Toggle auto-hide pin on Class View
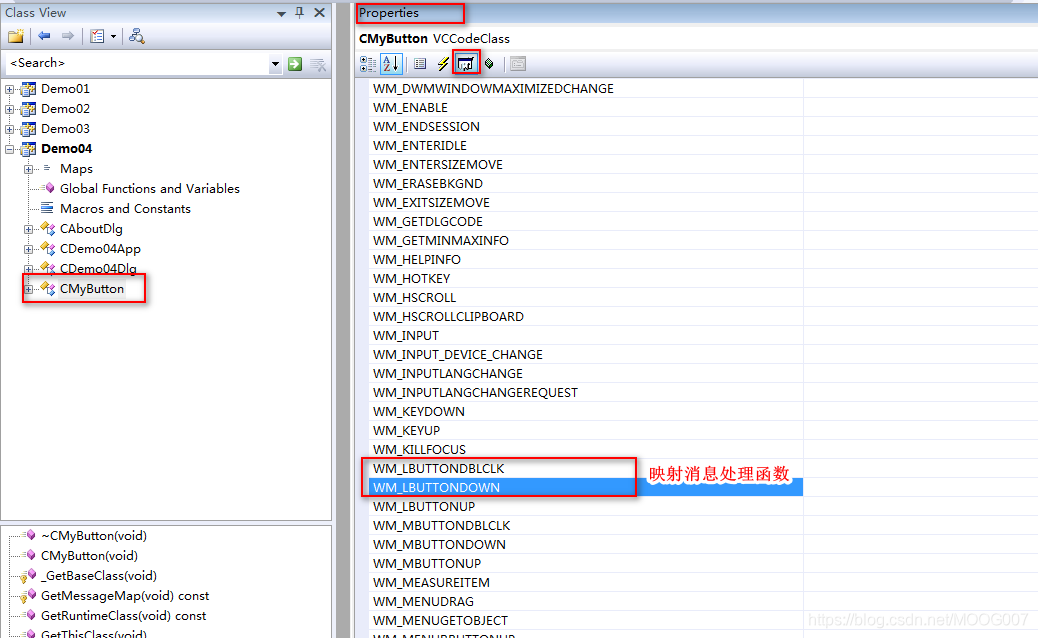The width and height of the screenshot is (1038, 638). (300, 13)
